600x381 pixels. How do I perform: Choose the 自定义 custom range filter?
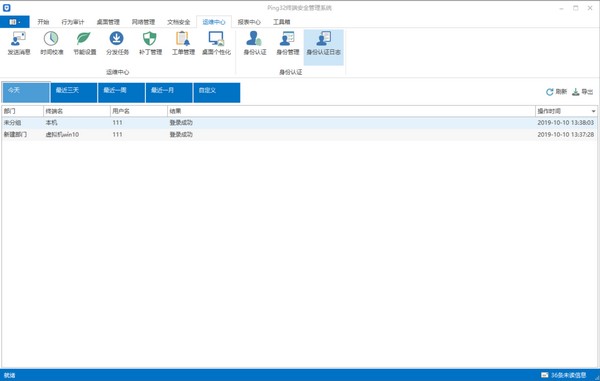(217, 93)
